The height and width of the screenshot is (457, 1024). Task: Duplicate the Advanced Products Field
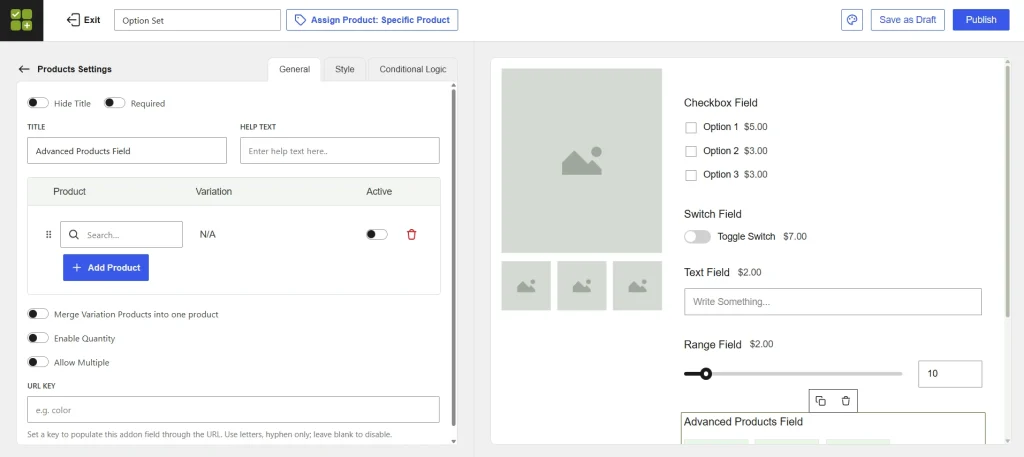(x=821, y=401)
